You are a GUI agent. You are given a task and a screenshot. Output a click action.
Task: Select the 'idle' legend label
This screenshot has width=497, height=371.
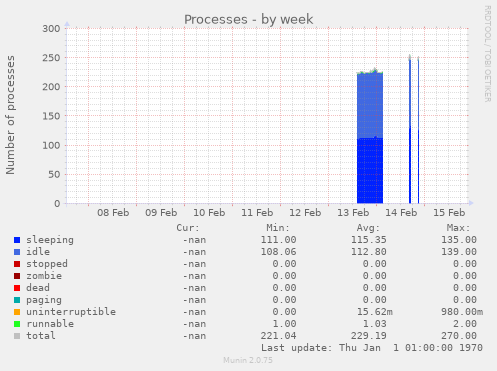coord(38,252)
